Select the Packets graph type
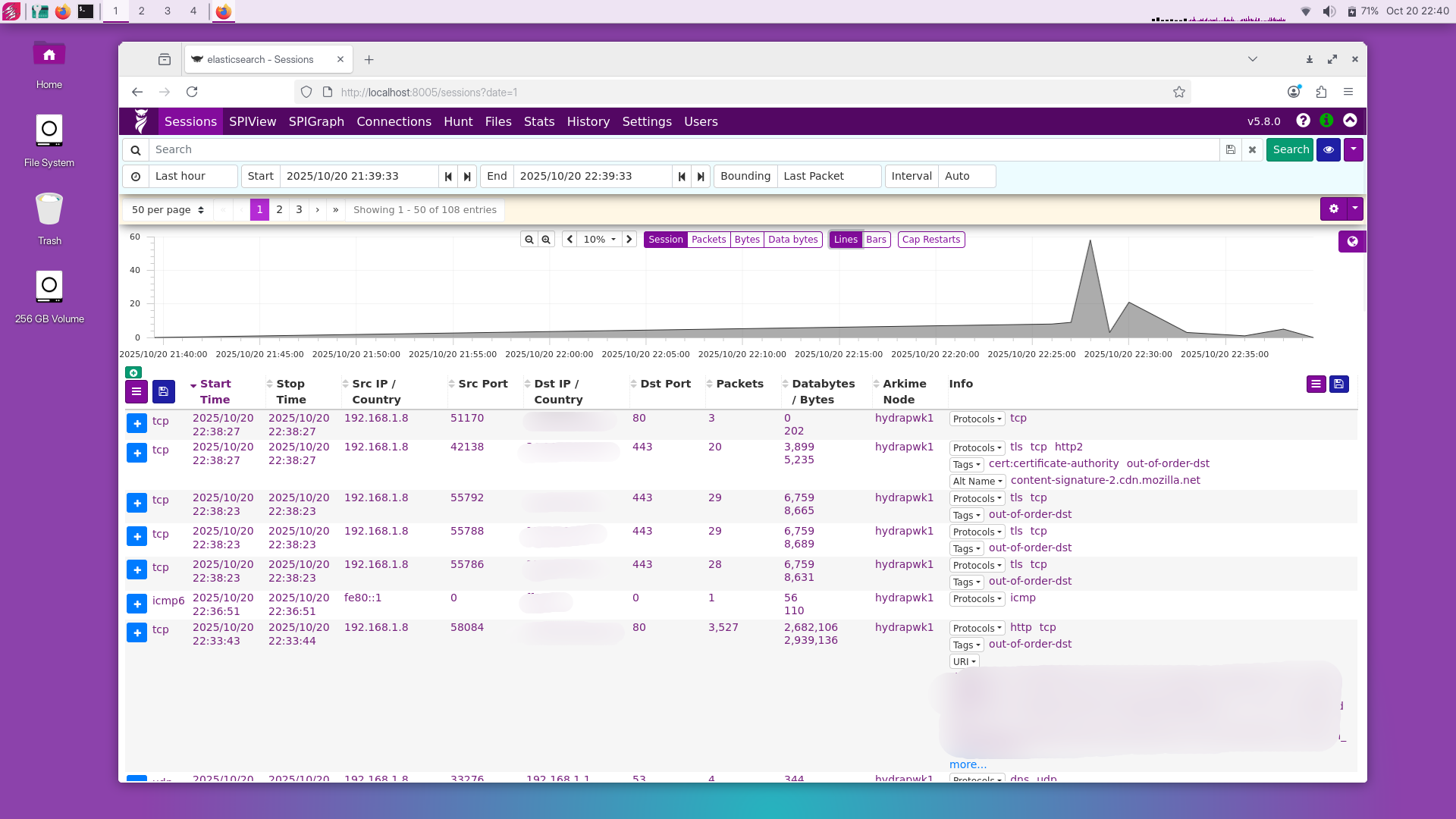1456x819 pixels. click(x=708, y=240)
